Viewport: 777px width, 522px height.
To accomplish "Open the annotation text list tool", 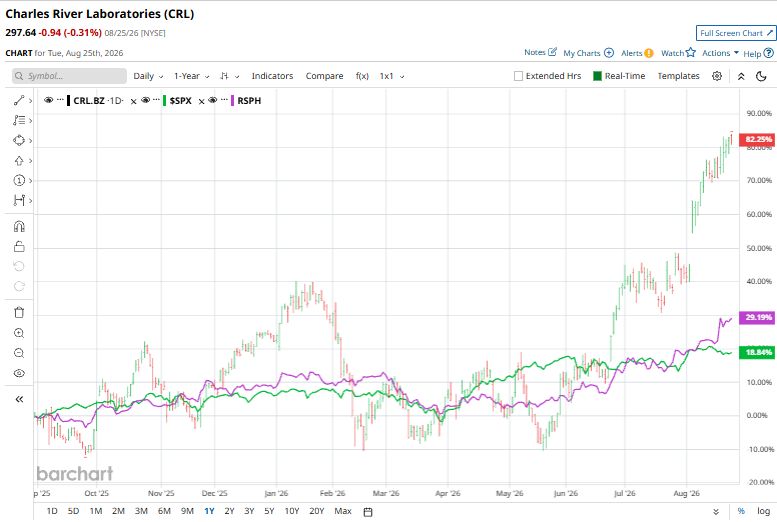I will [19, 120].
